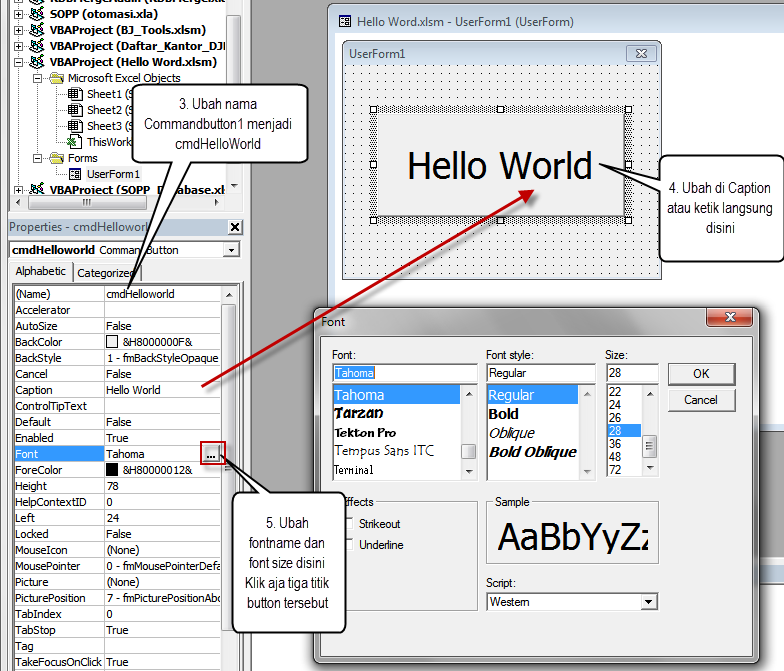This screenshot has height=671, width=784.
Task: Click Cancel in the Font dialog
Action: coord(701,400)
